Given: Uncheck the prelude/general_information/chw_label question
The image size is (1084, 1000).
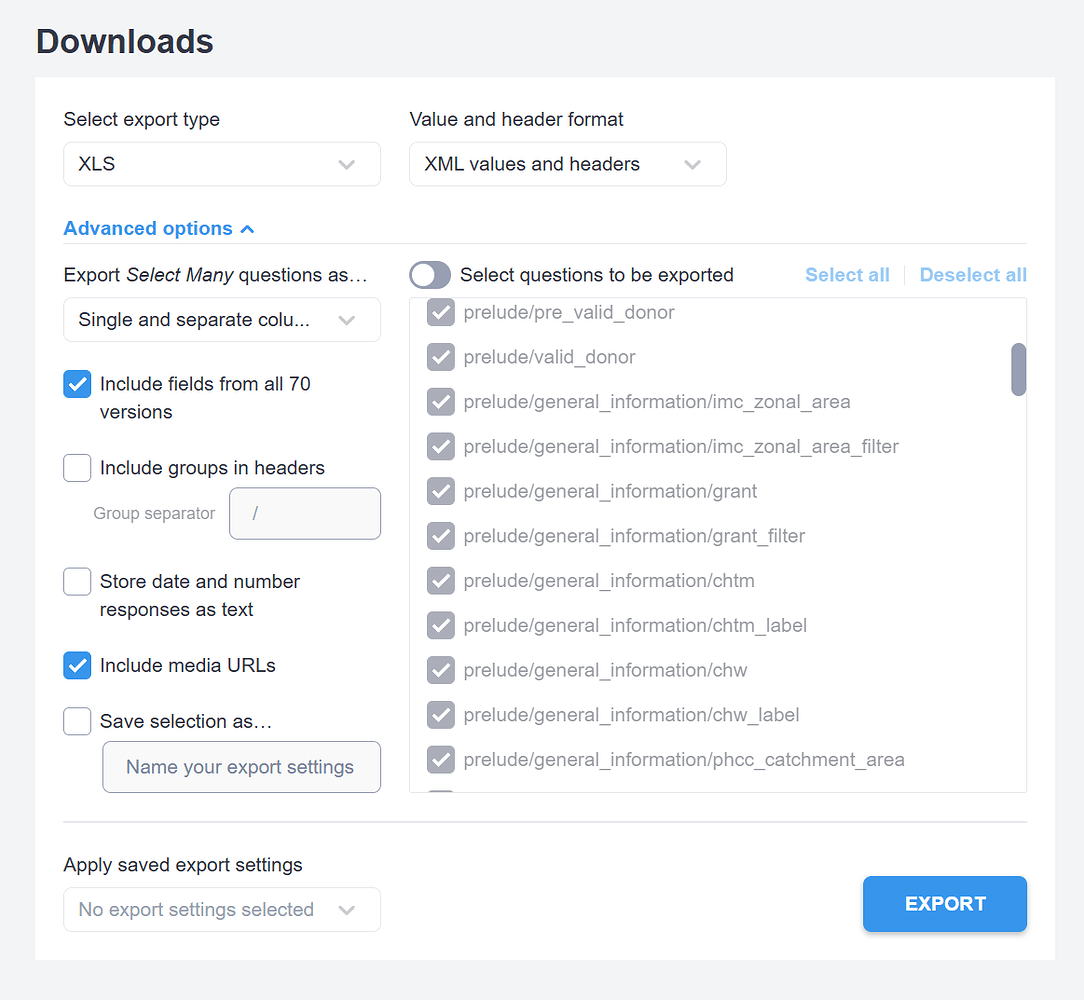Looking at the screenshot, I should [x=441, y=714].
